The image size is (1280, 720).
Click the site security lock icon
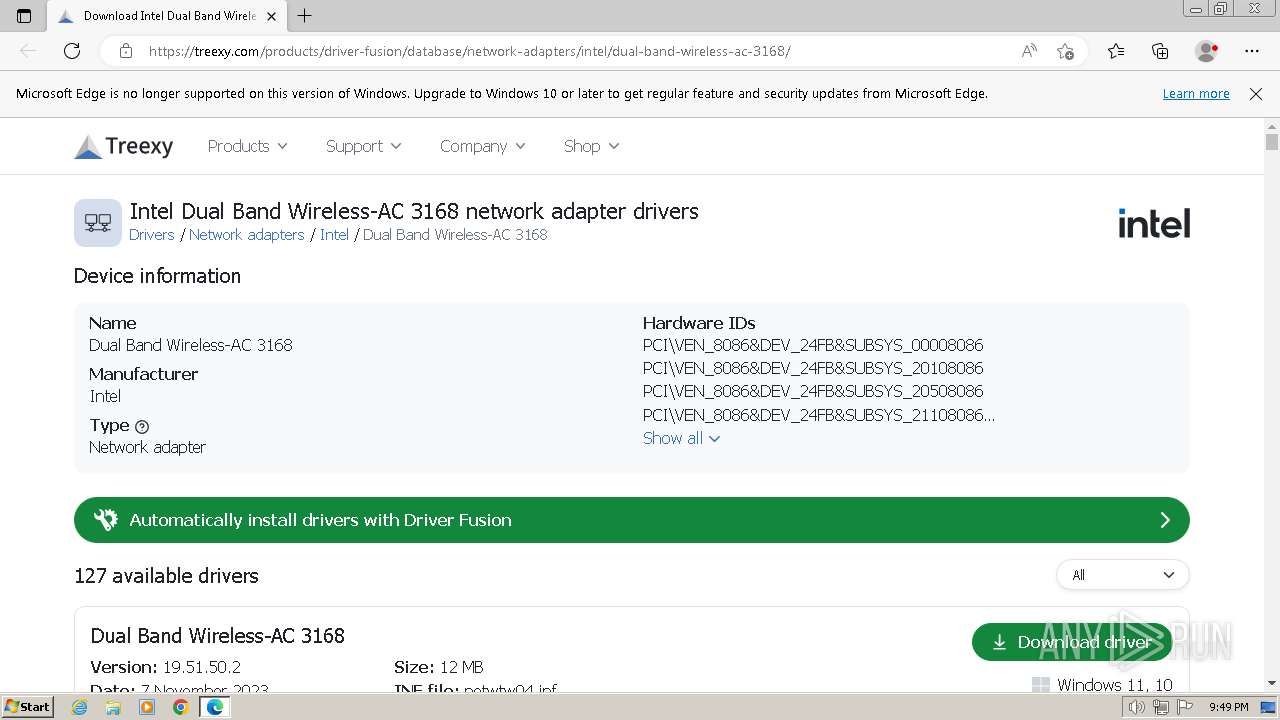126,51
